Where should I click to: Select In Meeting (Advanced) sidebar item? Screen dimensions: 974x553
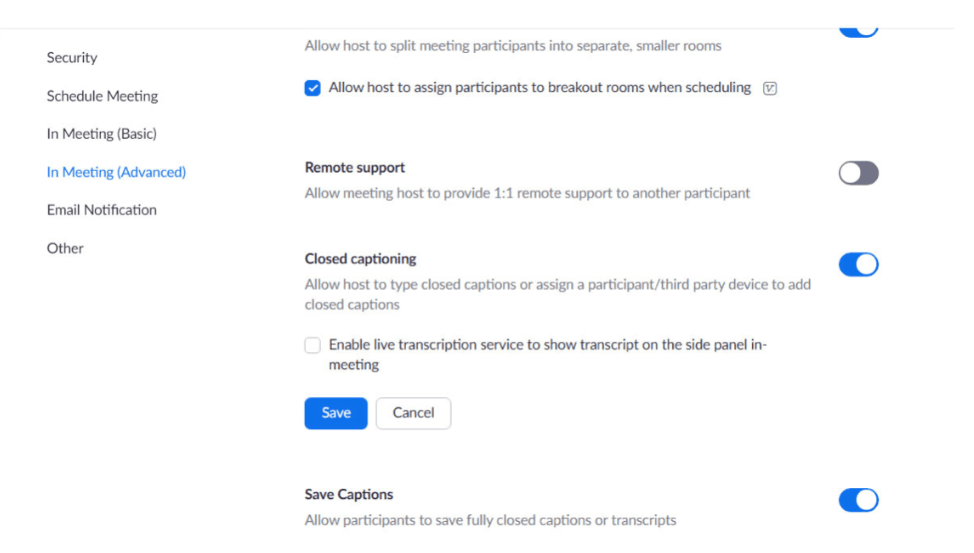[x=116, y=172]
